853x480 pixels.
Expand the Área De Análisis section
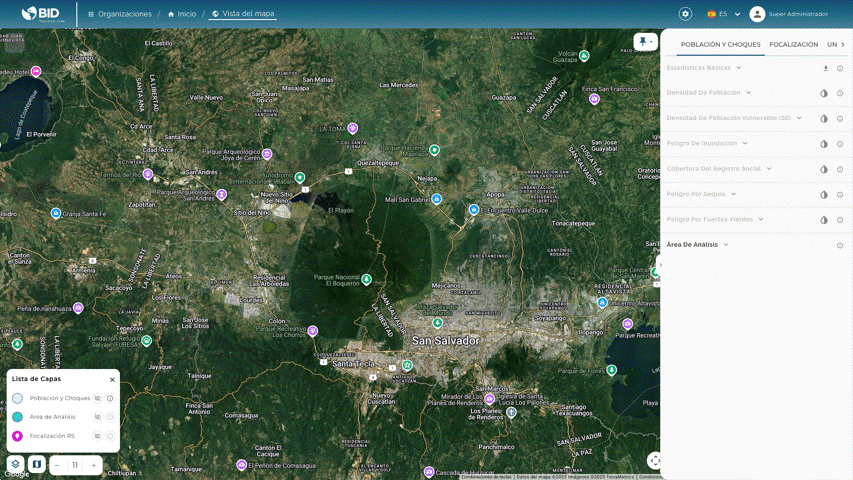[725, 245]
